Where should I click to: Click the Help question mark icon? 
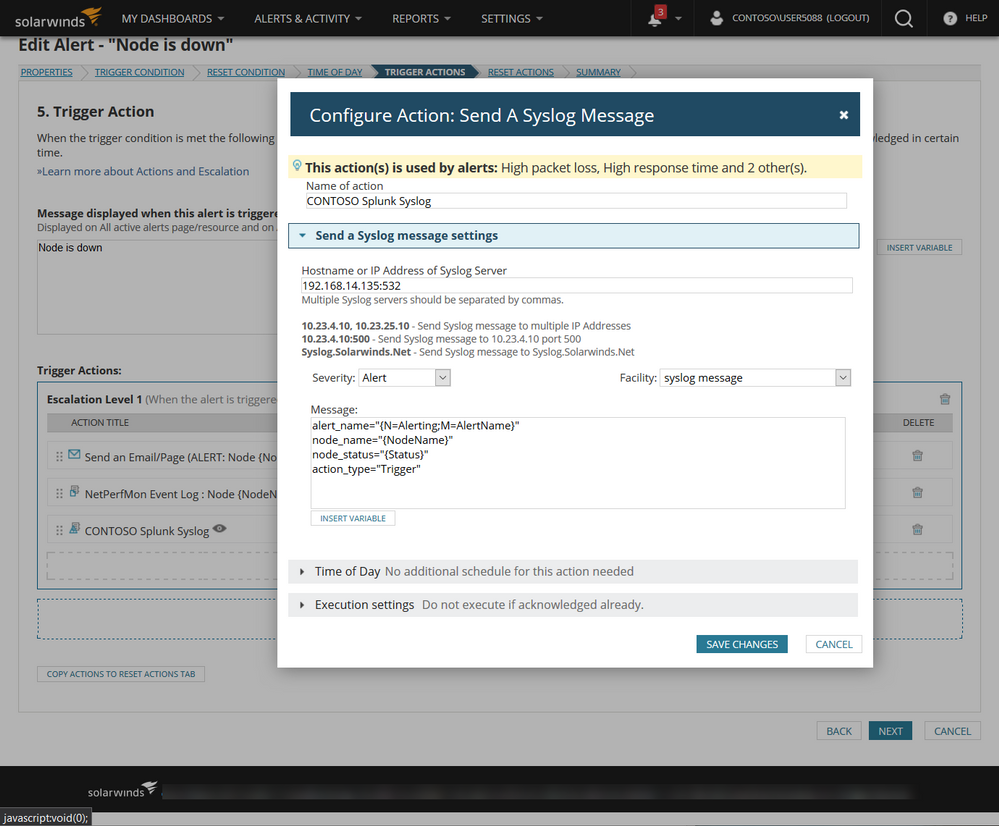pos(950,18)
